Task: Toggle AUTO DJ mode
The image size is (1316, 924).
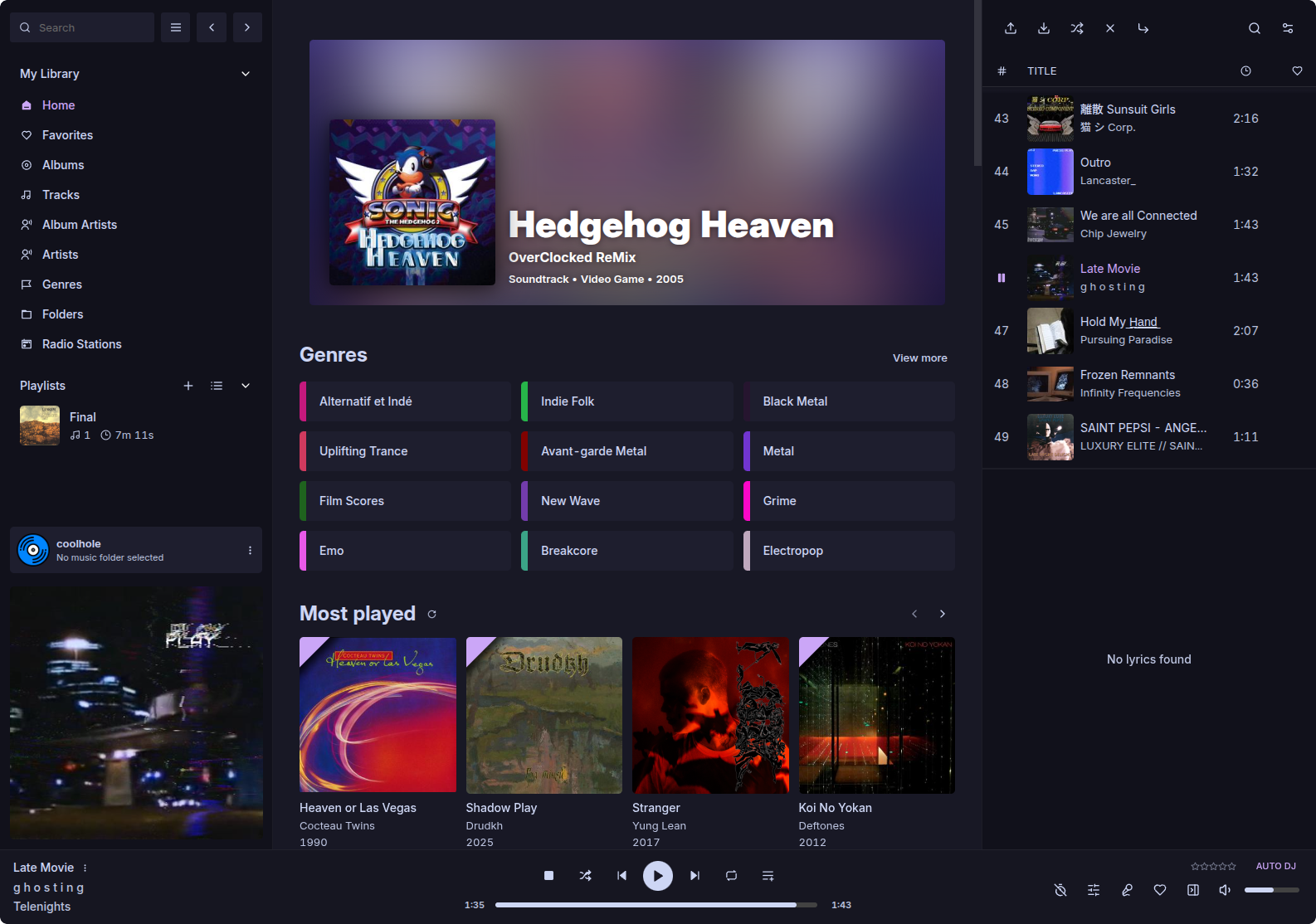Action: 1276,866
